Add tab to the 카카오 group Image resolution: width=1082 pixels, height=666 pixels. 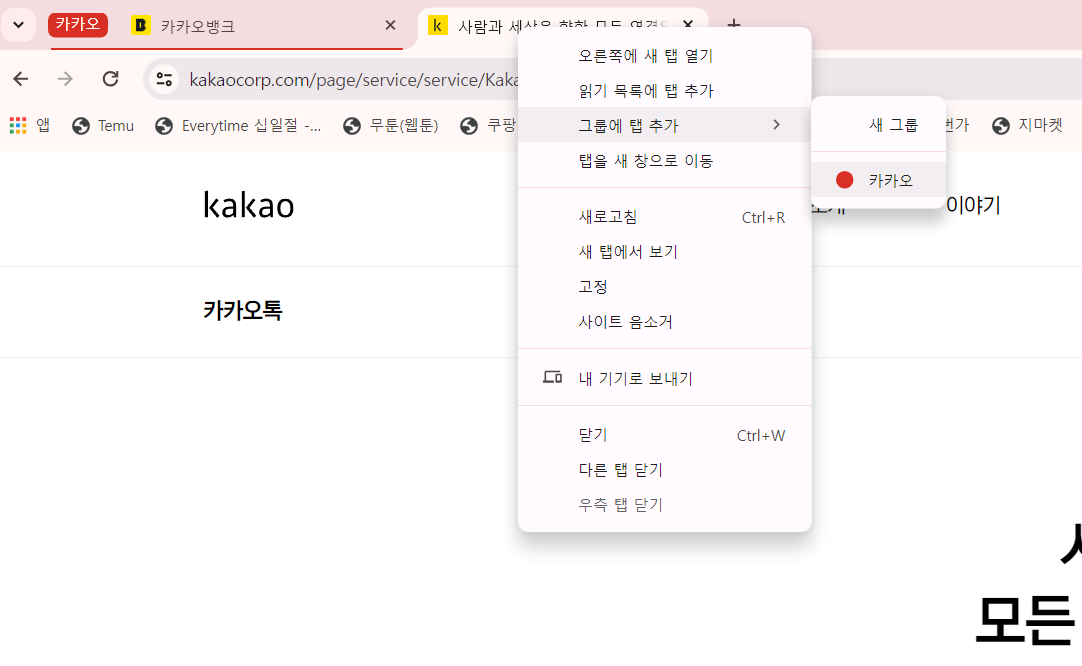point(878,180)
